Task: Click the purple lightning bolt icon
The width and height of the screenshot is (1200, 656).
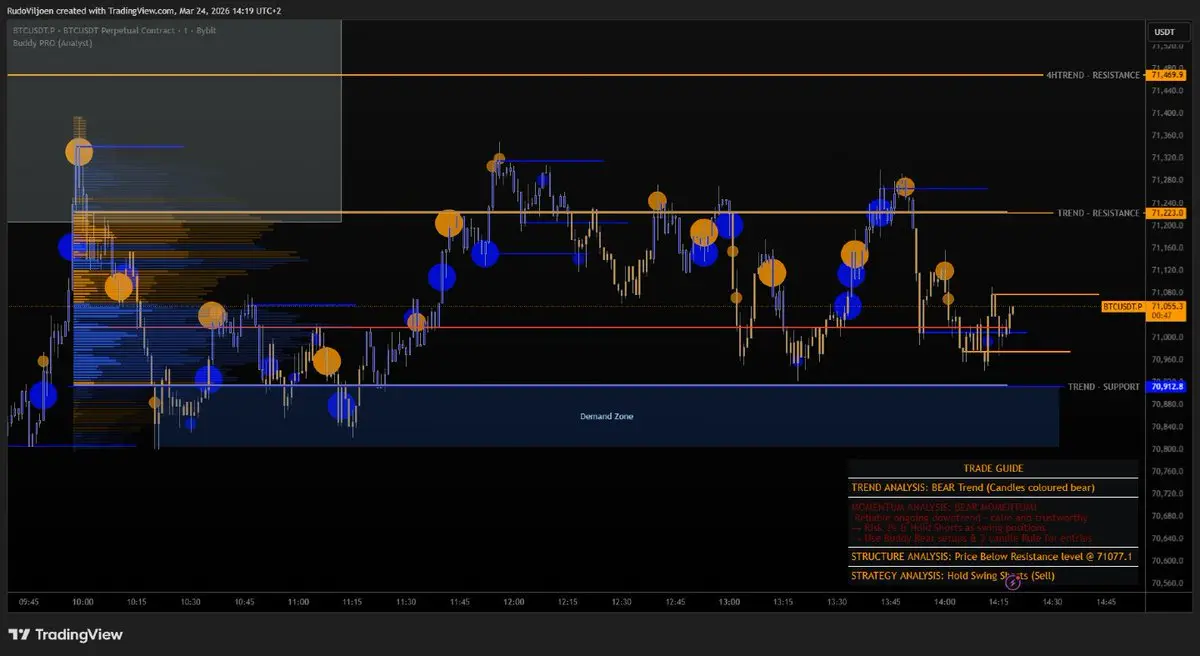Action: [1013, 581]
